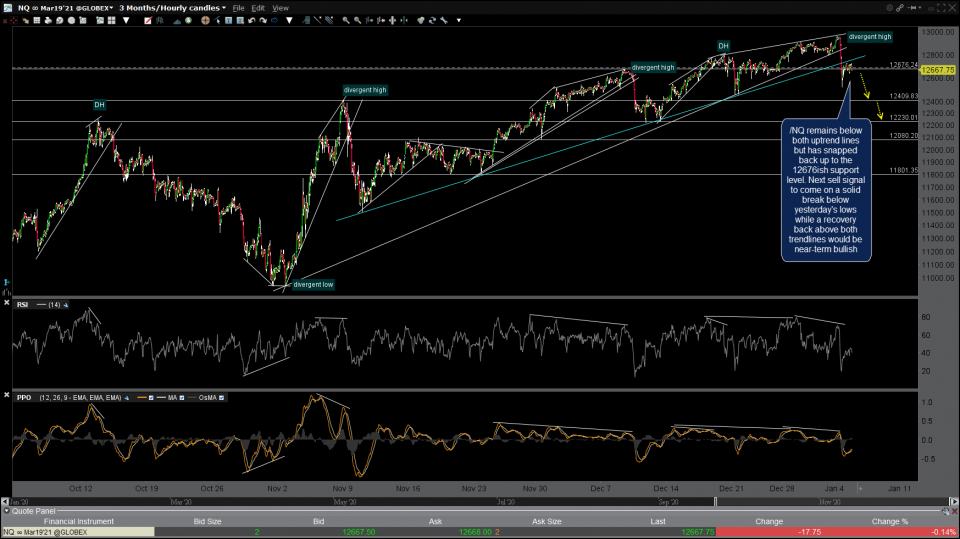The width and height of the screenshot is (960, 539).
Task: Click the 12409.83 horizontal line price label
Action: pos(903,96)
